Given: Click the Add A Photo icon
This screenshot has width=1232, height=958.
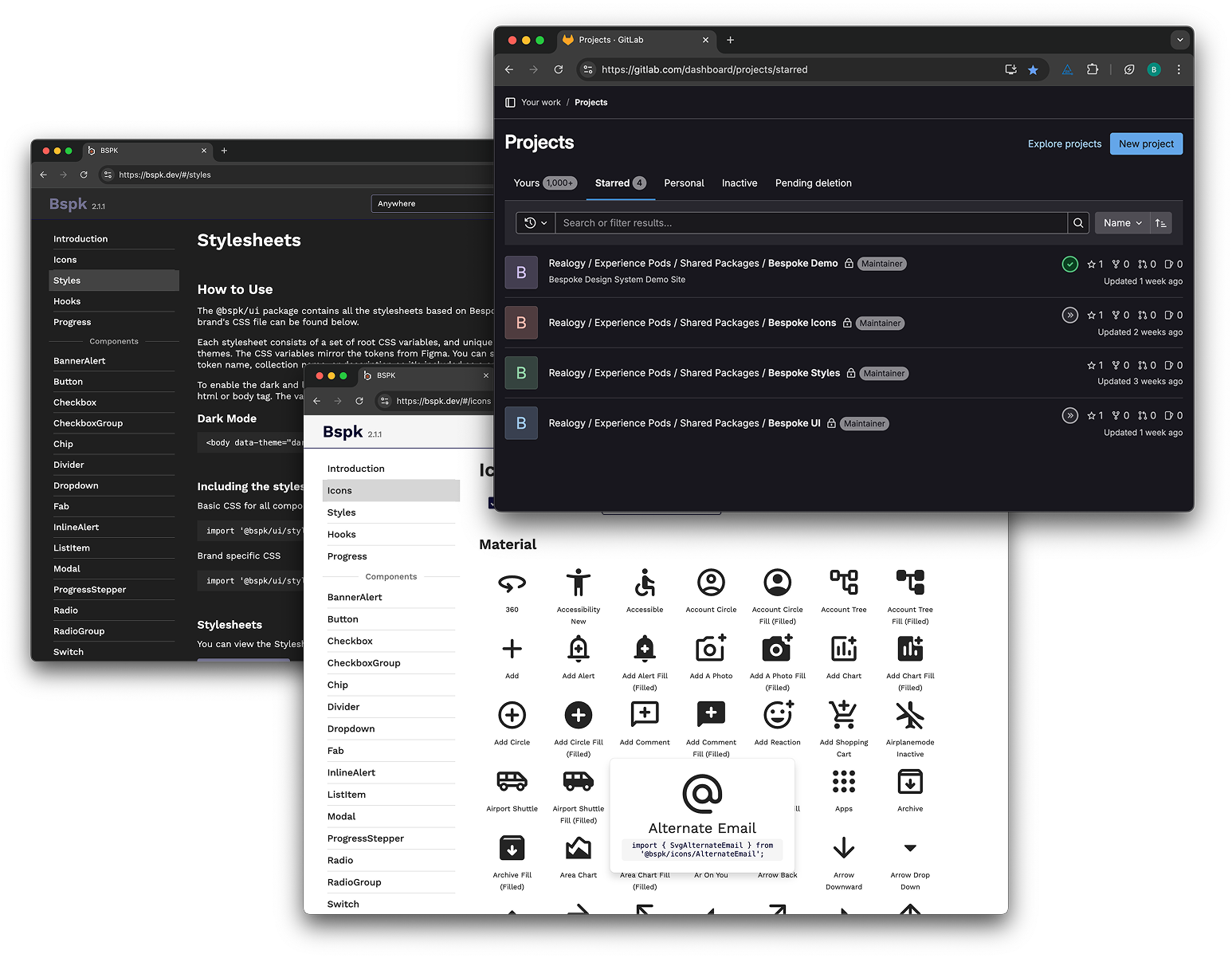Looking at the screenshot, I should click(x=710, y=648).
